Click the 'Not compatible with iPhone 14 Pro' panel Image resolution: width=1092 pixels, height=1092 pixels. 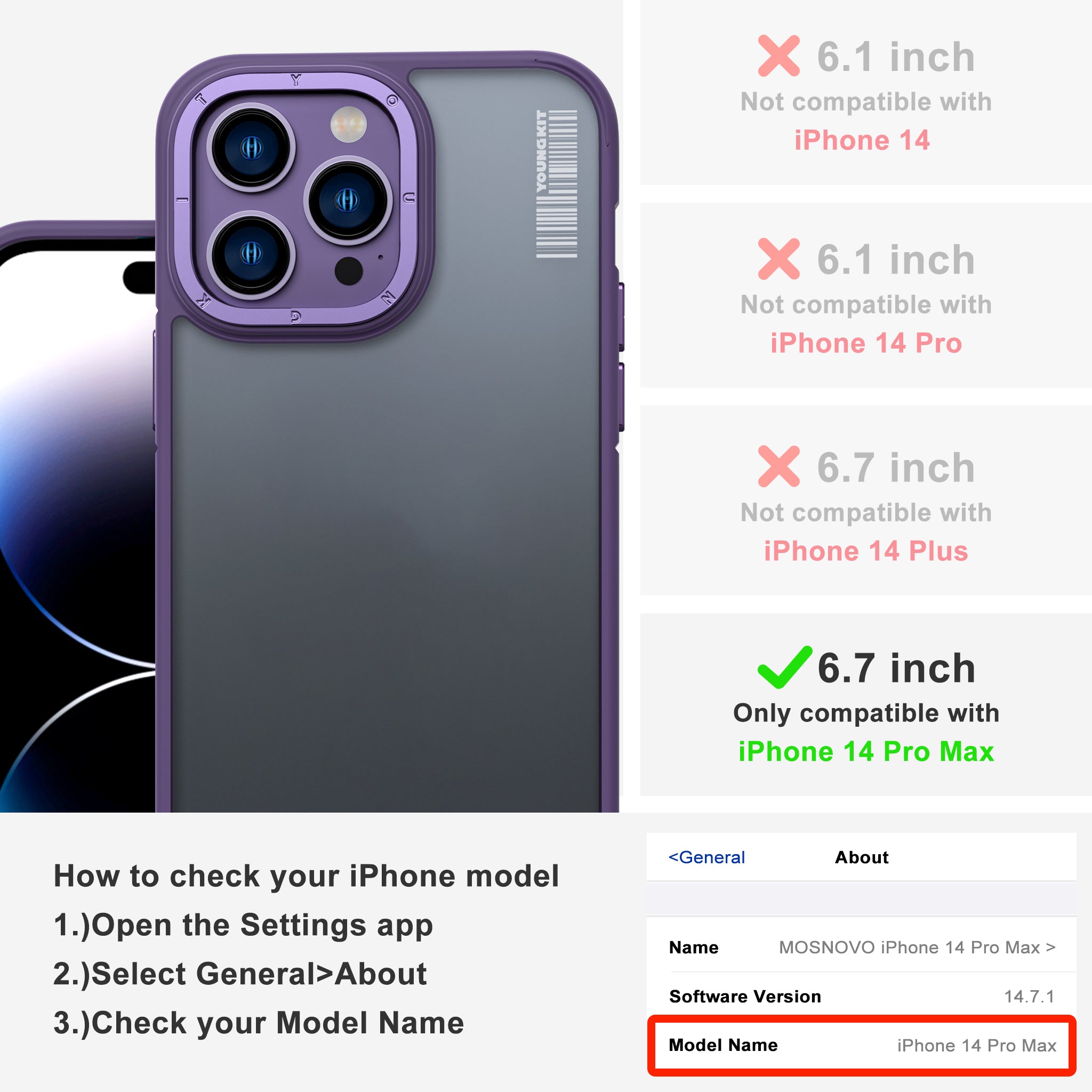(x=866, y=295)
